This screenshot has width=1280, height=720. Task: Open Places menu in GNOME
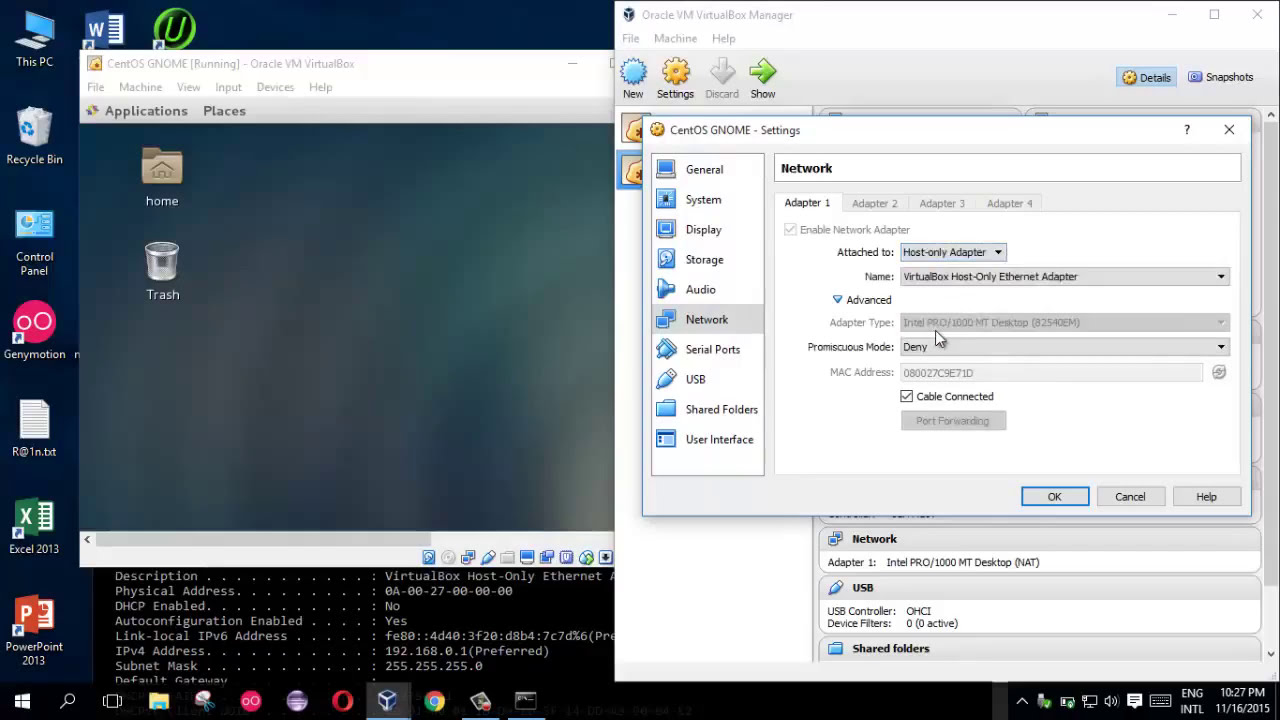[224, 111]
